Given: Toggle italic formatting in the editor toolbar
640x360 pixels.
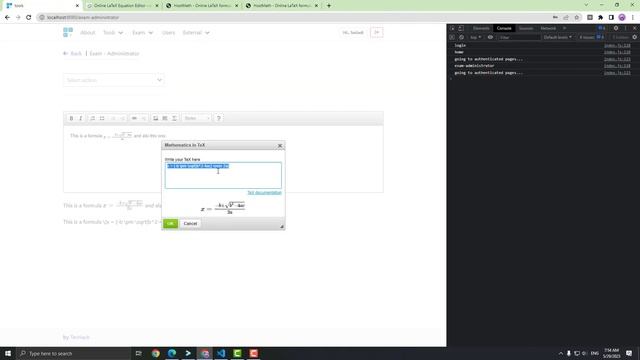Looking at the screenshot, I should point(80,118).
